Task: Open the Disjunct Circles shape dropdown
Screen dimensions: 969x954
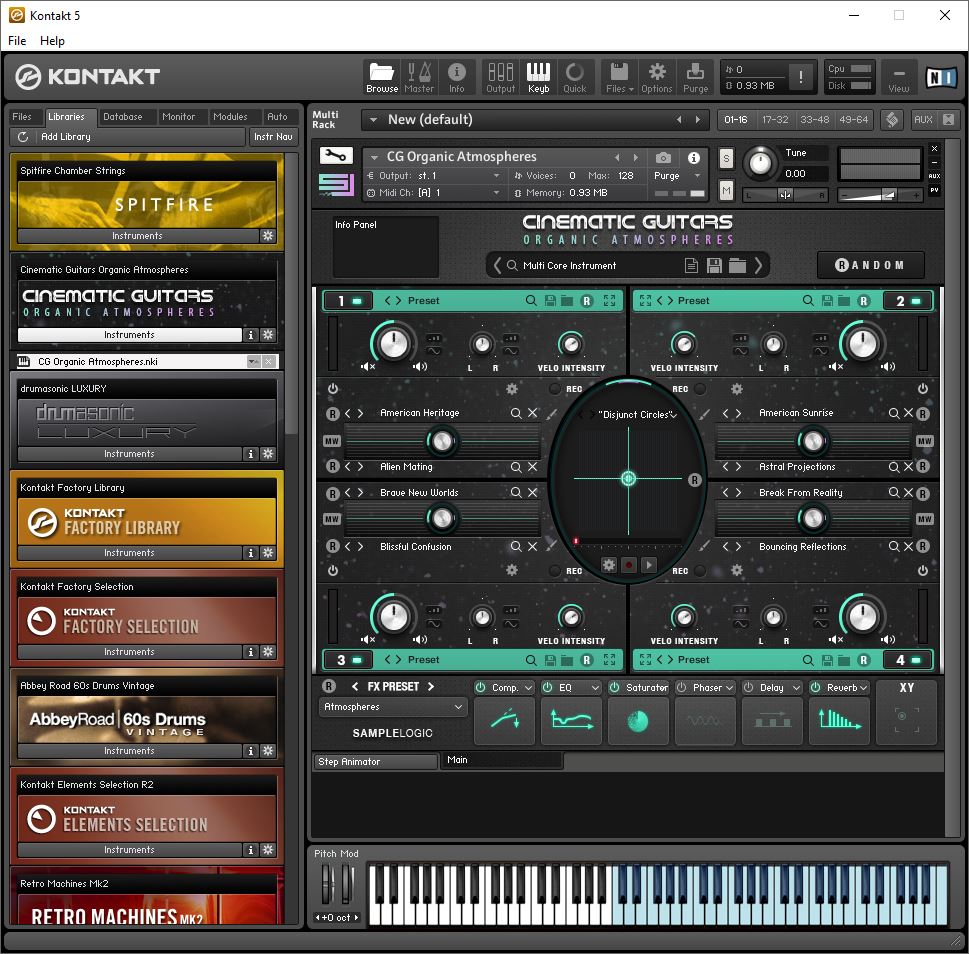Action: [674, 415]
